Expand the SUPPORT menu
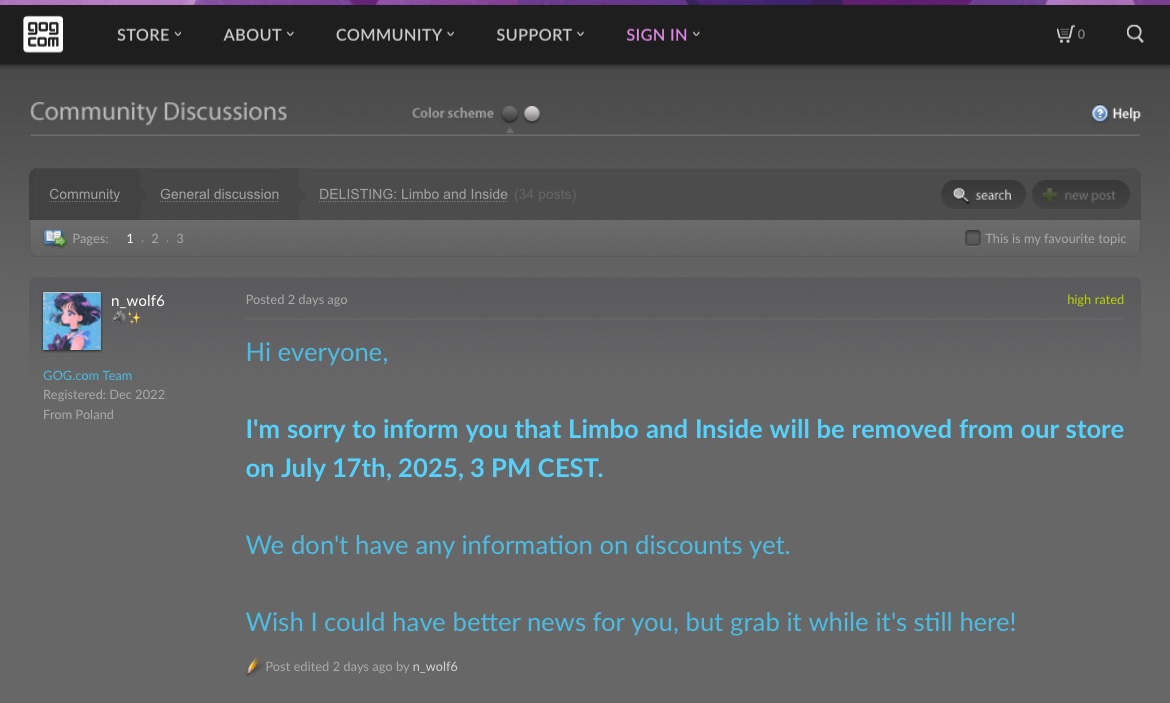 [x=540, y=34]
